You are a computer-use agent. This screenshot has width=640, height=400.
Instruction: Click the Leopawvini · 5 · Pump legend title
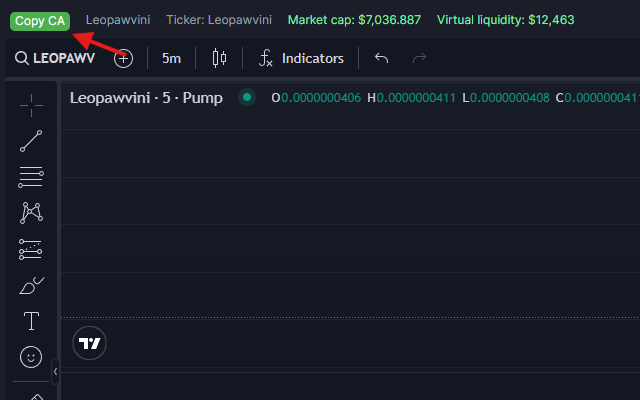click(146, 98)
